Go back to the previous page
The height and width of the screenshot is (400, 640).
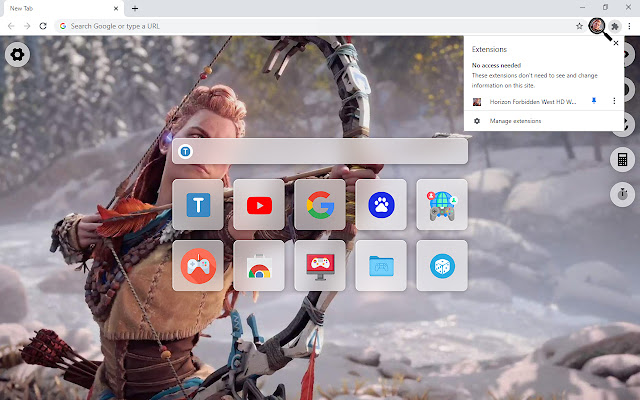11,26
